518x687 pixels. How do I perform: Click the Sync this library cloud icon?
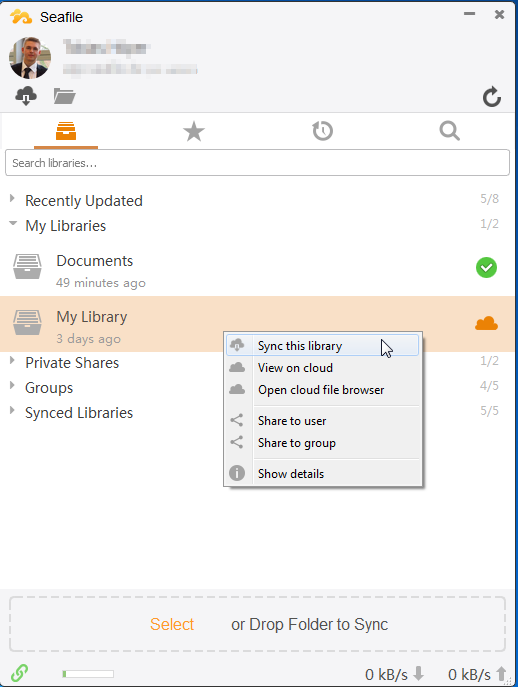237,345
